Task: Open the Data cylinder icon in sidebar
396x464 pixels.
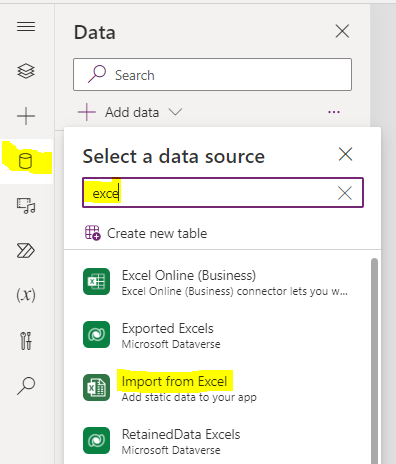Action: [26, 161]
